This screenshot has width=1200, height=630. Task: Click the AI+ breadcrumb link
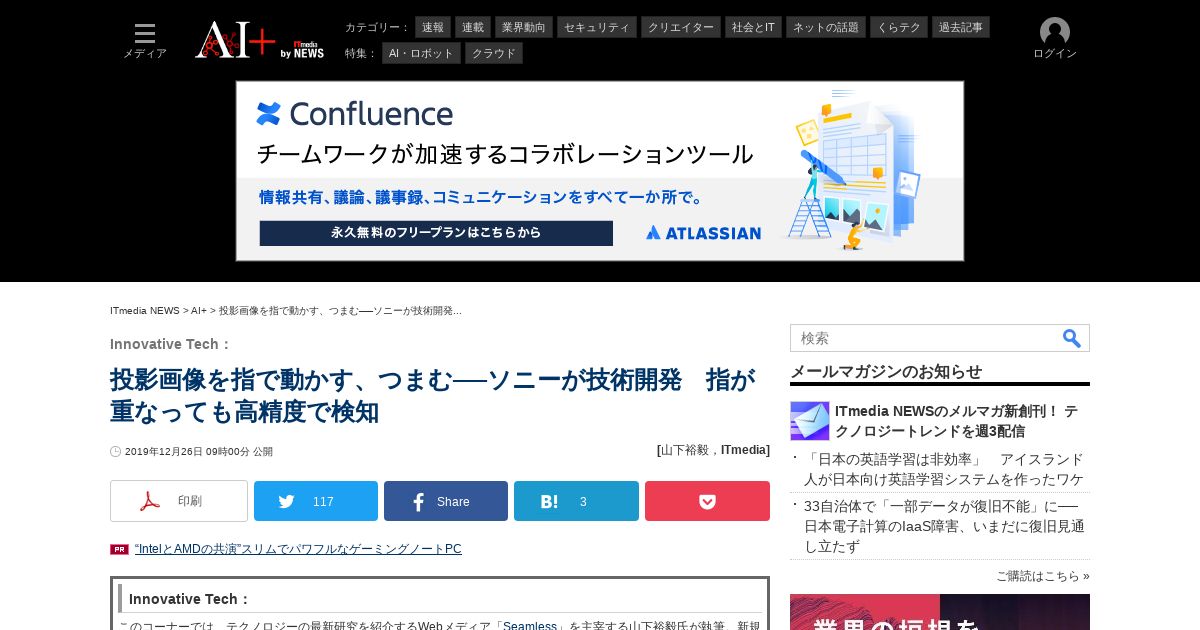199,311
